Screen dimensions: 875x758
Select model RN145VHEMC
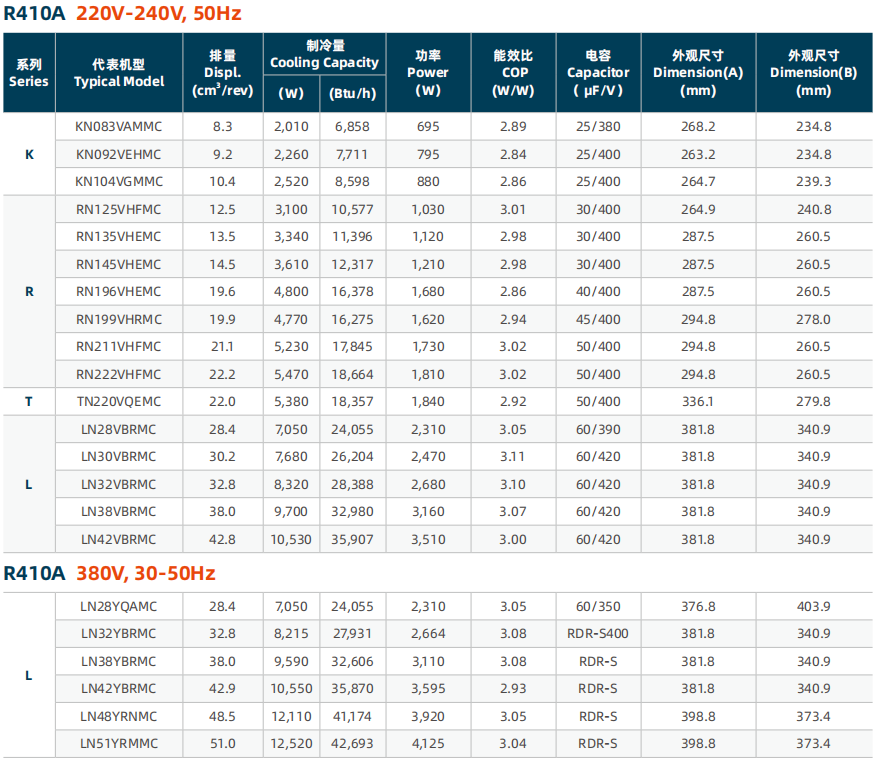point(118,265)
